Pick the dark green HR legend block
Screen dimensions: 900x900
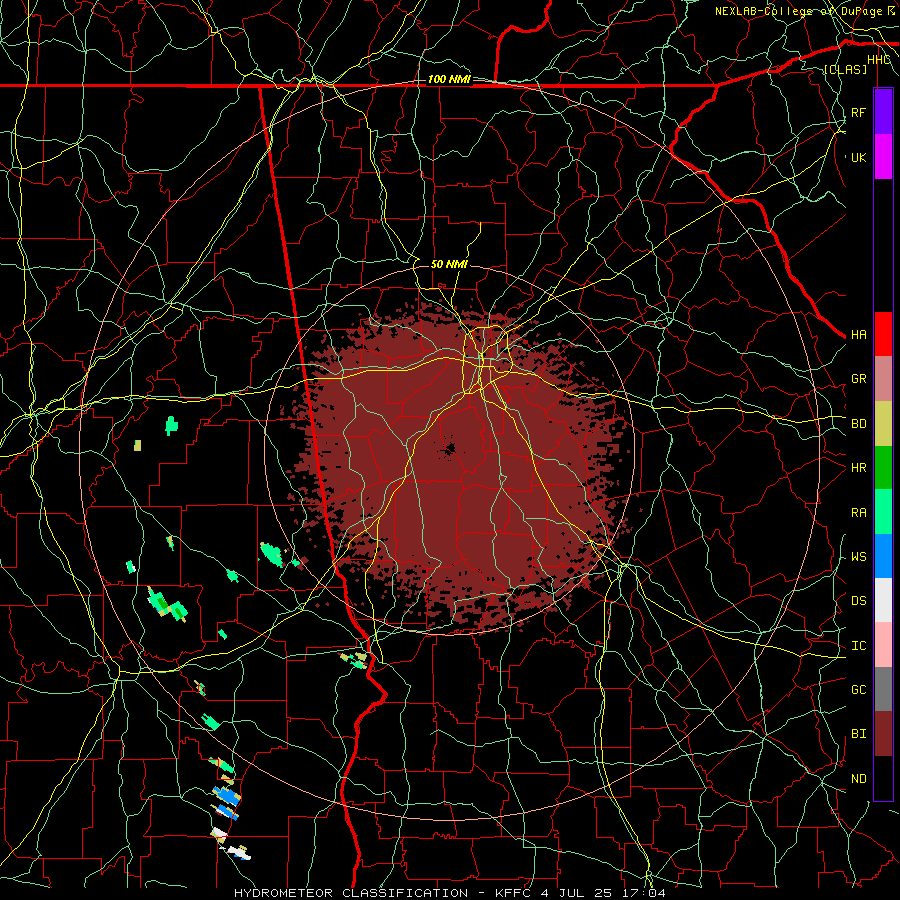pyautogui.click(x=883, y=467)
